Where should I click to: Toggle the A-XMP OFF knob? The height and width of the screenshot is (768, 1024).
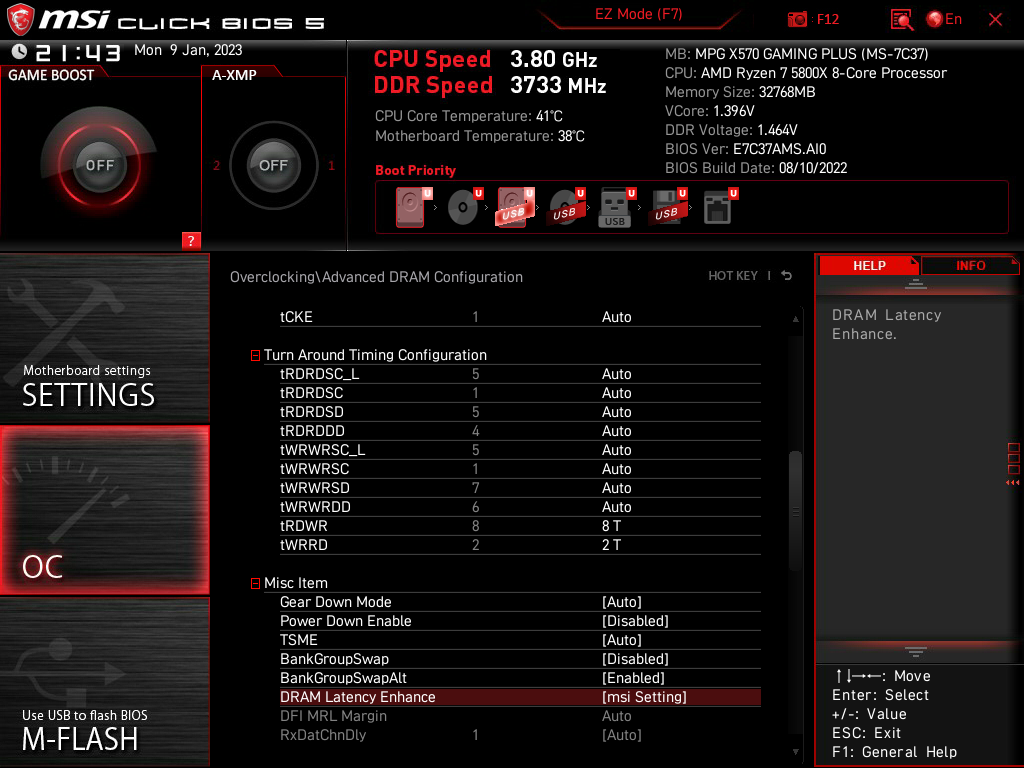coord(273,165)
